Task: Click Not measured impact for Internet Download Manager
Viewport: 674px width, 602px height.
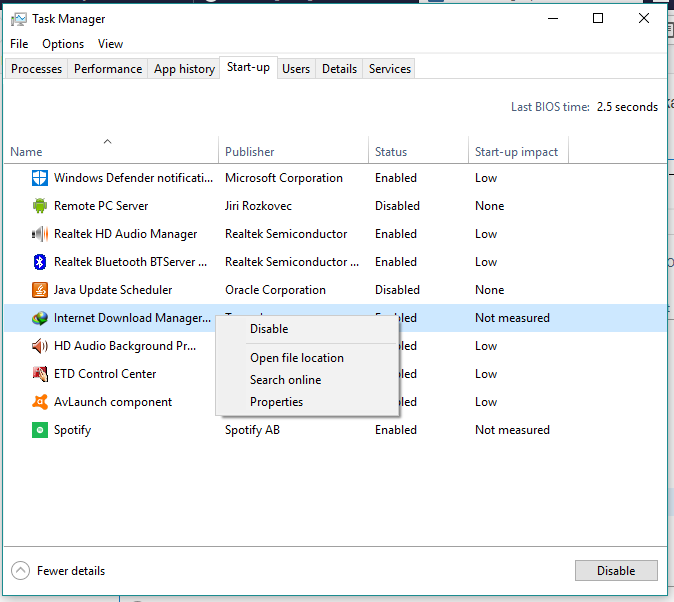Action: pyautogui.click(x=512, y=318)
